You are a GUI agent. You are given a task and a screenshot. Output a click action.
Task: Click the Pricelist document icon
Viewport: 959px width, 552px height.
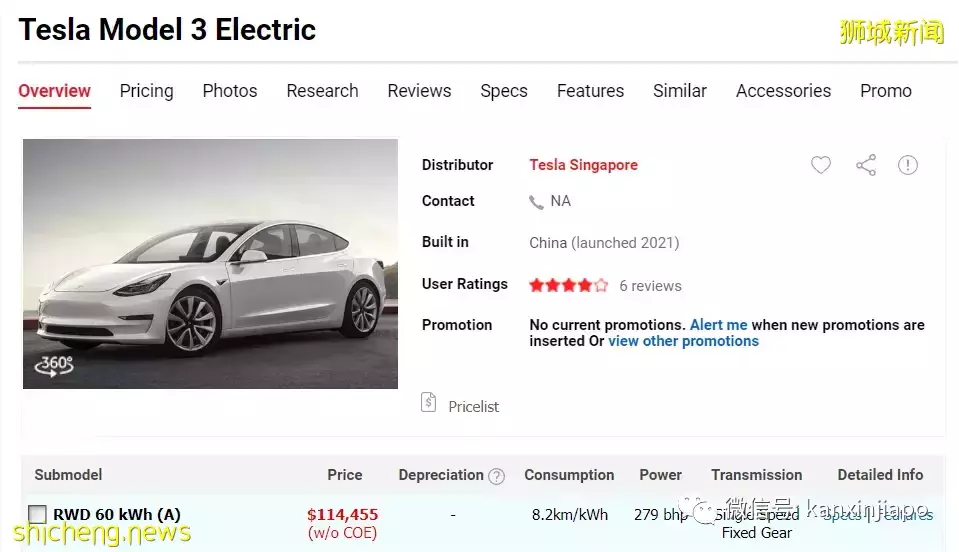[429, 403]
